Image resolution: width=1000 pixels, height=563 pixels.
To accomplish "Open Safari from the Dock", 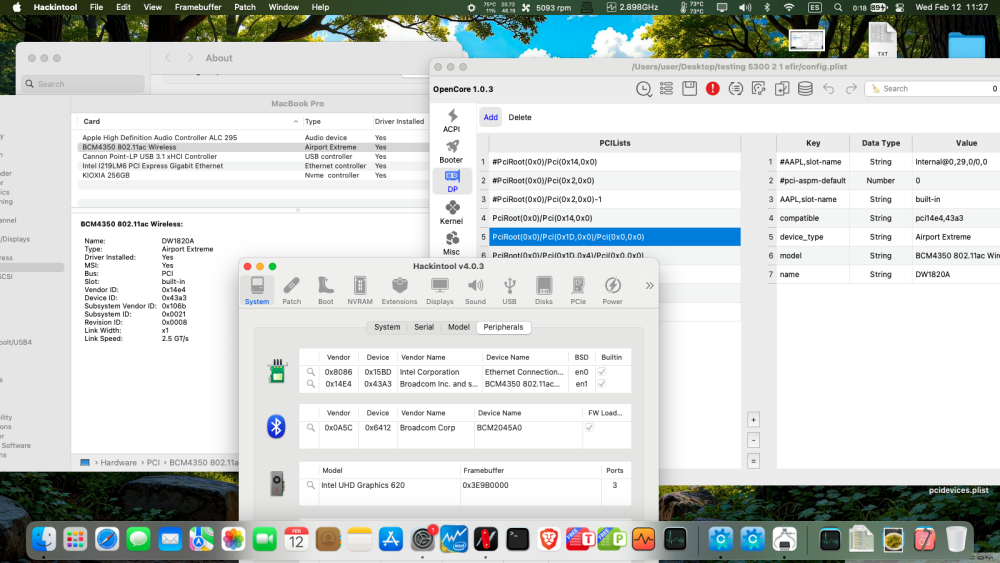I will click(107, 539).
